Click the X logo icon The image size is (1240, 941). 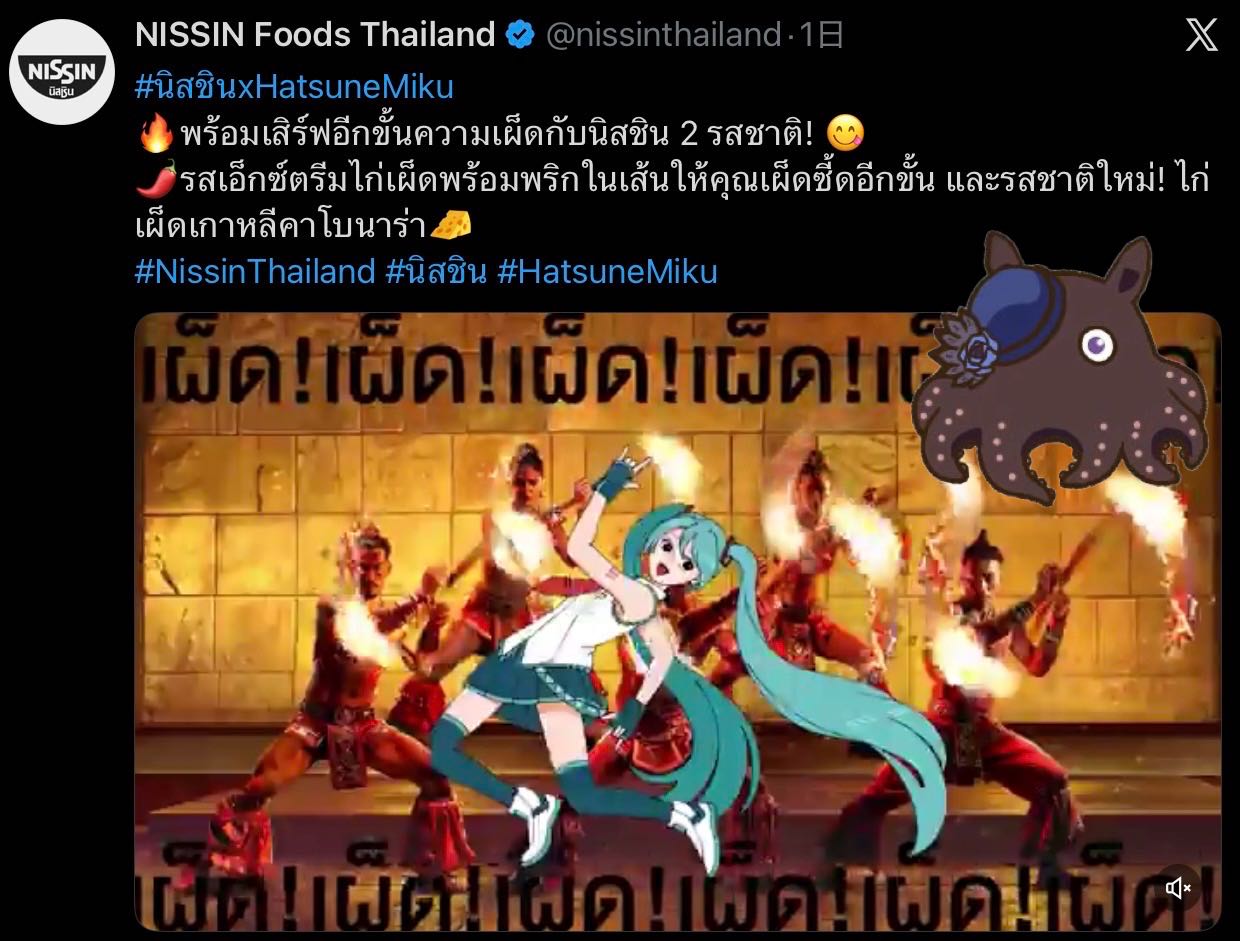click(1201, 36)
